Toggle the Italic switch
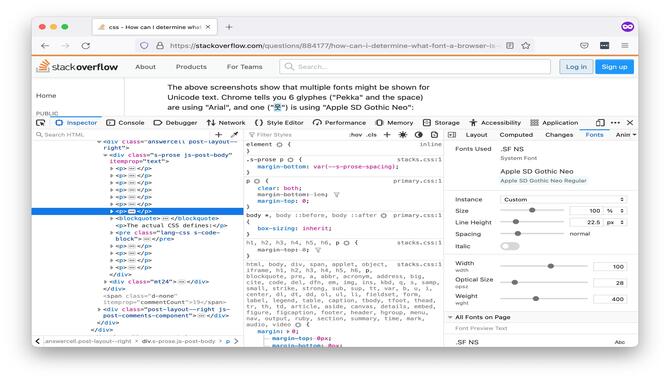 (x=510, y=246)
